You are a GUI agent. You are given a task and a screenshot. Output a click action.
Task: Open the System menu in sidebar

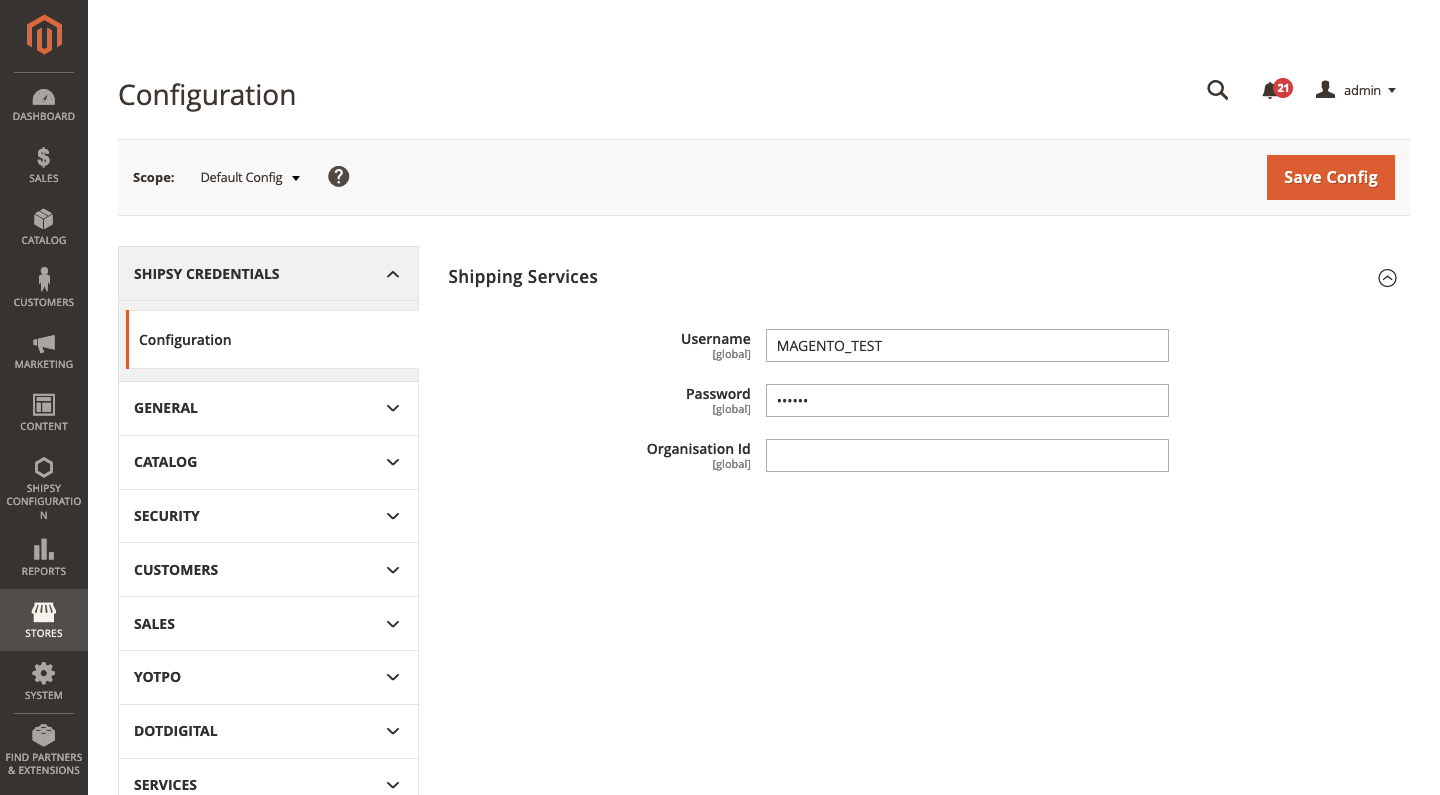[44, 681]
